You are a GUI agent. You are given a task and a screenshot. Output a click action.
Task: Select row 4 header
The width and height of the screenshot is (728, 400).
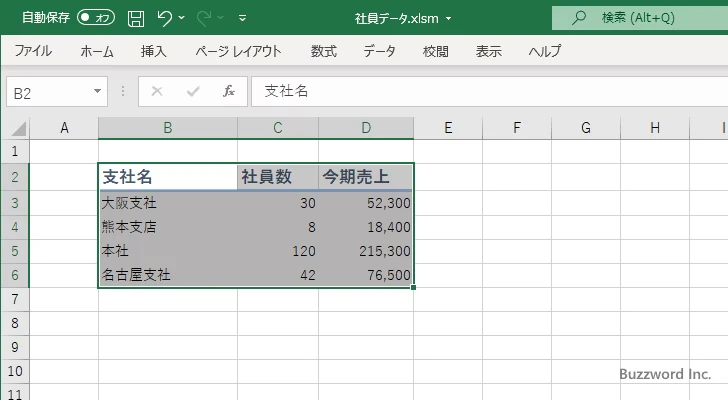coord(15,227)
